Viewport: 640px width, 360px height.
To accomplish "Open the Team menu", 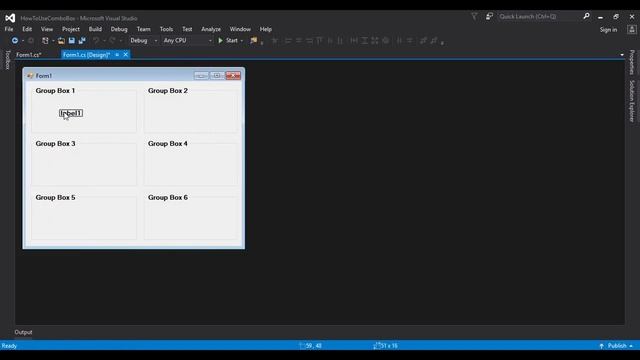I will (143, 29).
